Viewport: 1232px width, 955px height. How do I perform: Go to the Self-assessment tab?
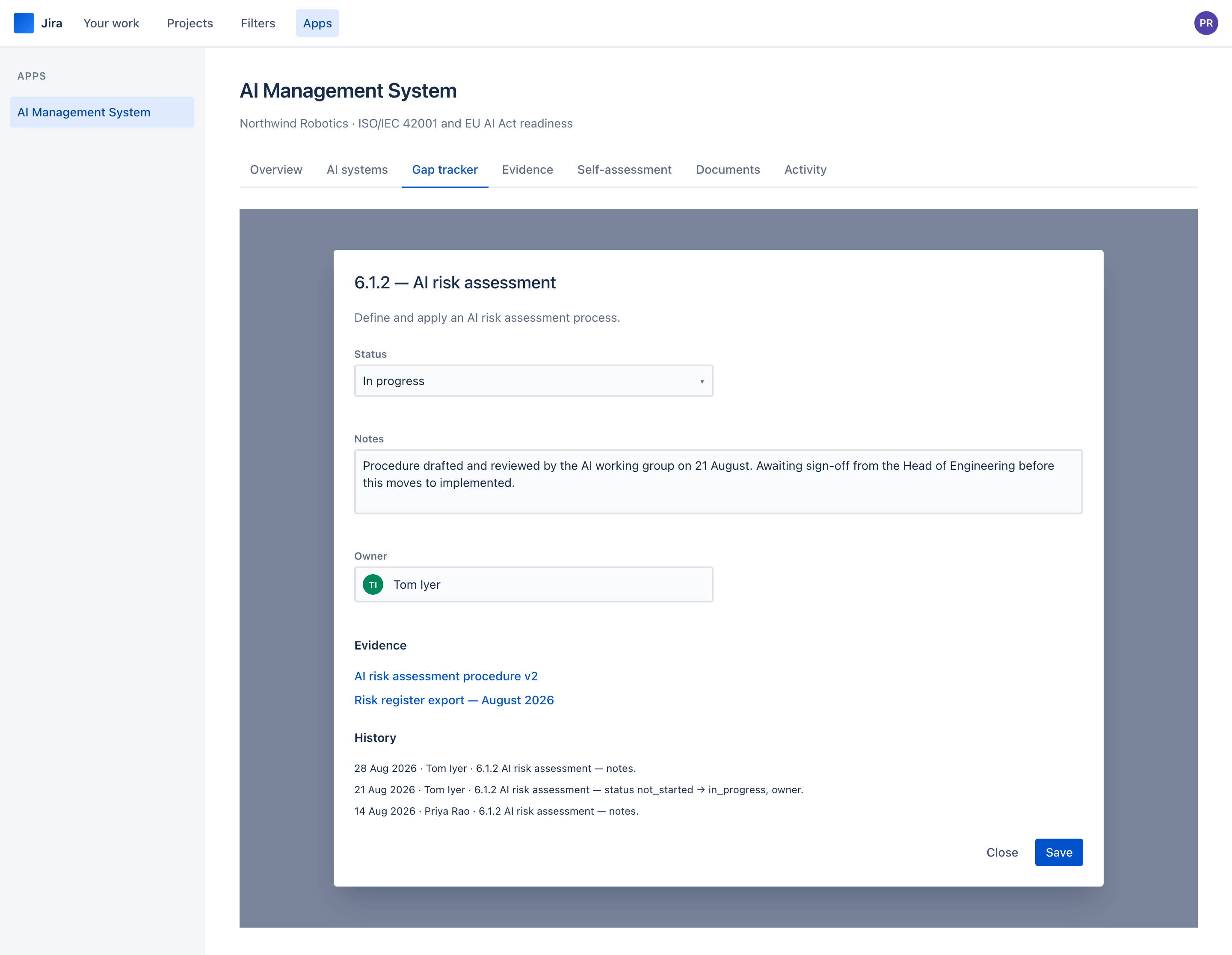(624, 169)
